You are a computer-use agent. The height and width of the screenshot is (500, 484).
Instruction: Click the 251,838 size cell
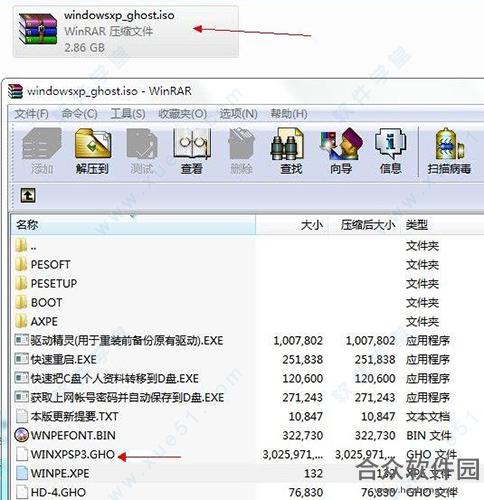coord(303,360)
